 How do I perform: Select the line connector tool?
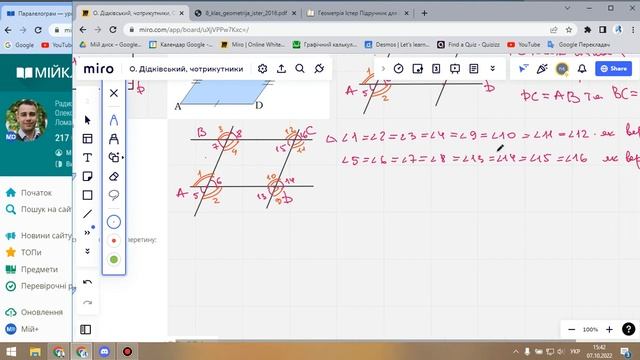[x=87, y=214]
